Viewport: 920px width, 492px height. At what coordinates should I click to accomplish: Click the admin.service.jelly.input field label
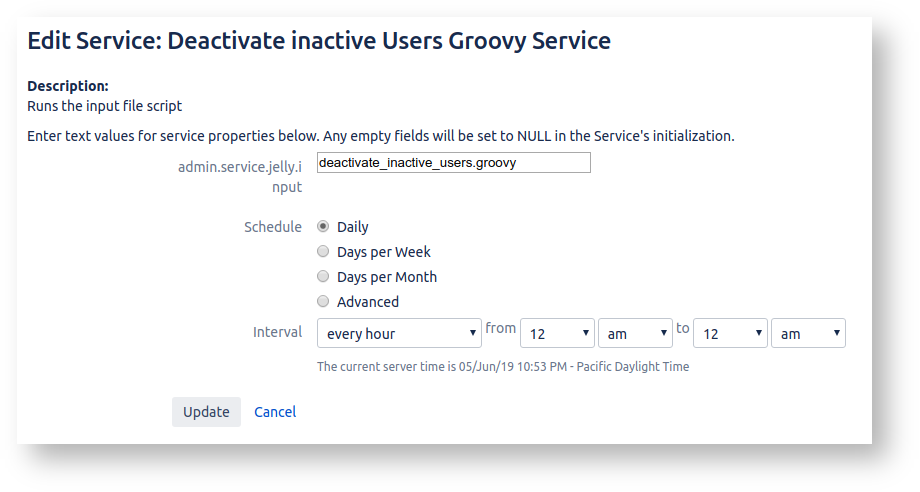(240, 177)
